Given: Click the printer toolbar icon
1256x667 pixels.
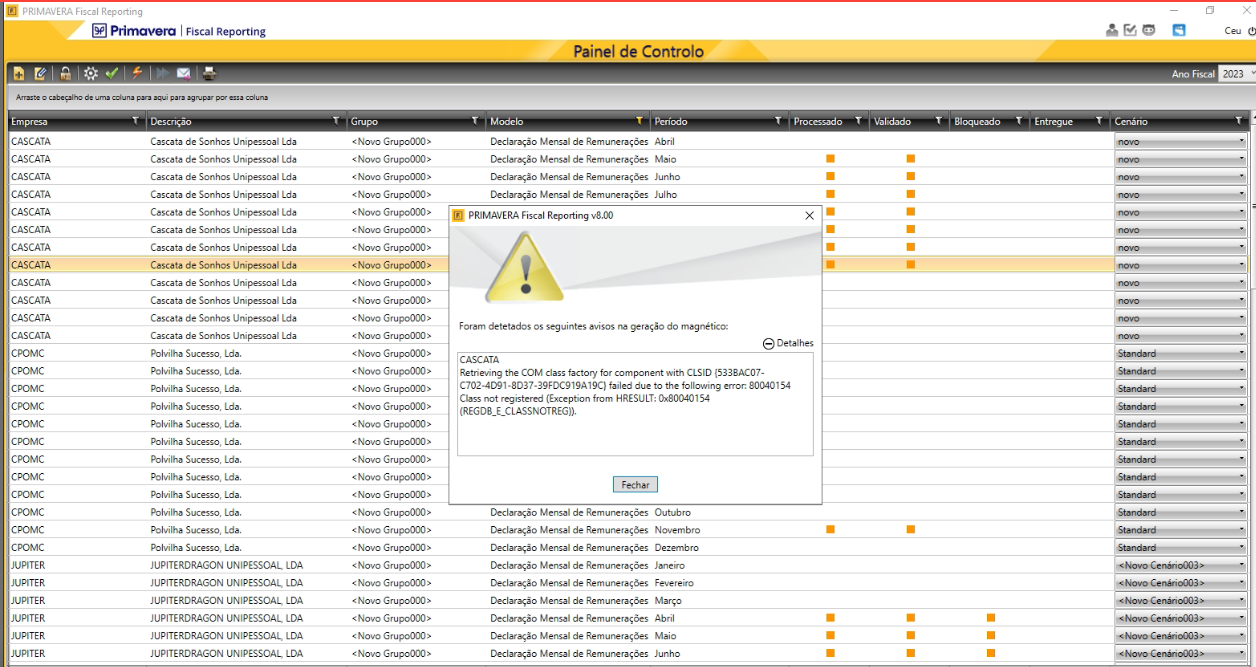Looking at the screenshot, I should point(209,73).
